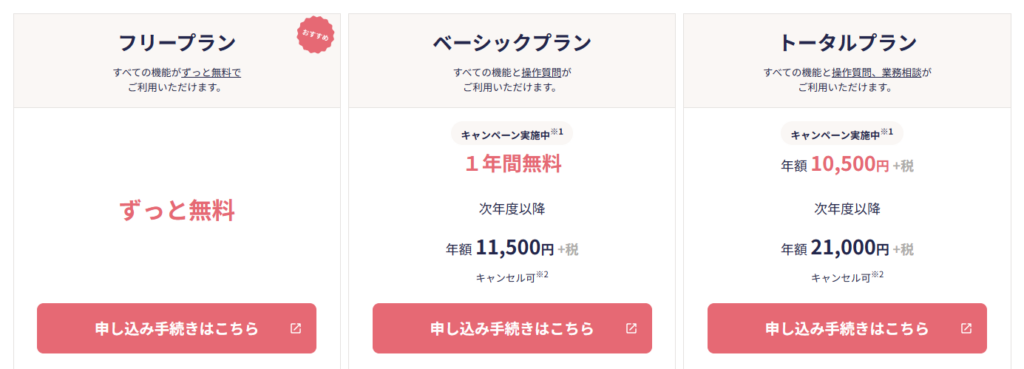Click キャンペーン実施中 badge in ベーシックプラン
The height and width of the screenshot is (369, 1024).
(x=512, y=135)
